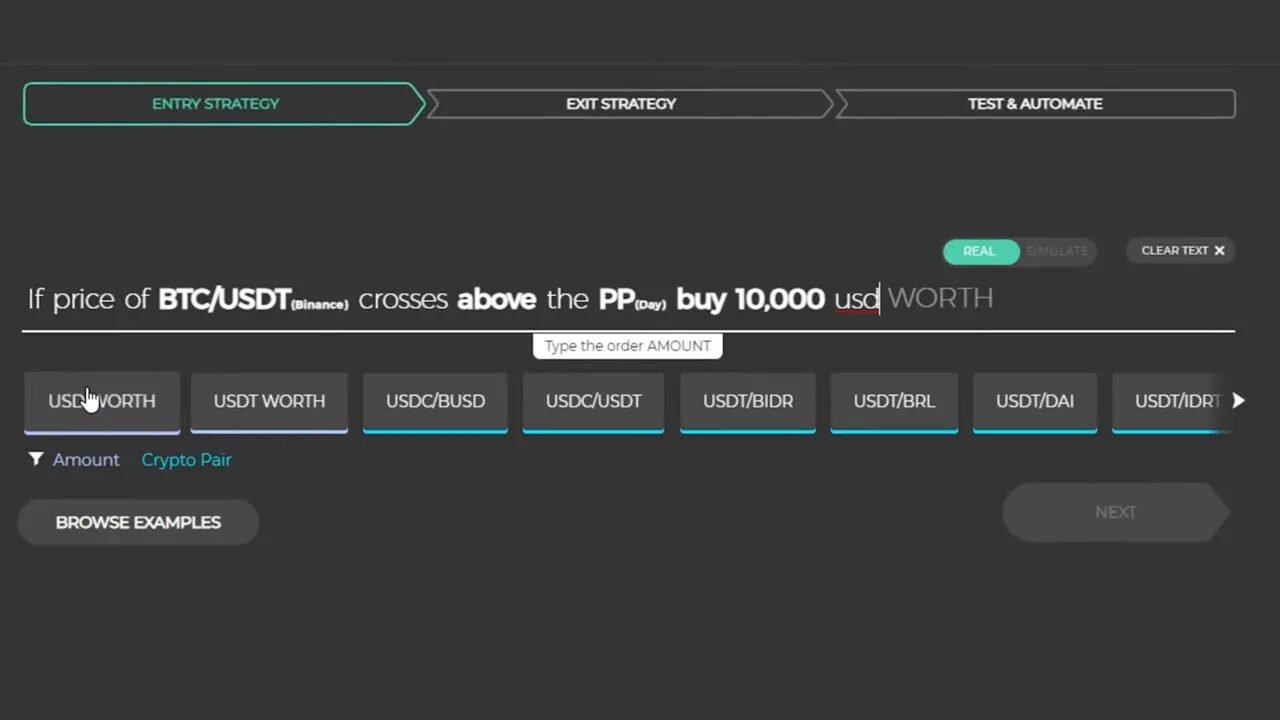Image resolution: width=1280 pixels, height=720 pixels.
Task: Select the ENTRY STRATEGY tab
Action: (x=216, y=103)
